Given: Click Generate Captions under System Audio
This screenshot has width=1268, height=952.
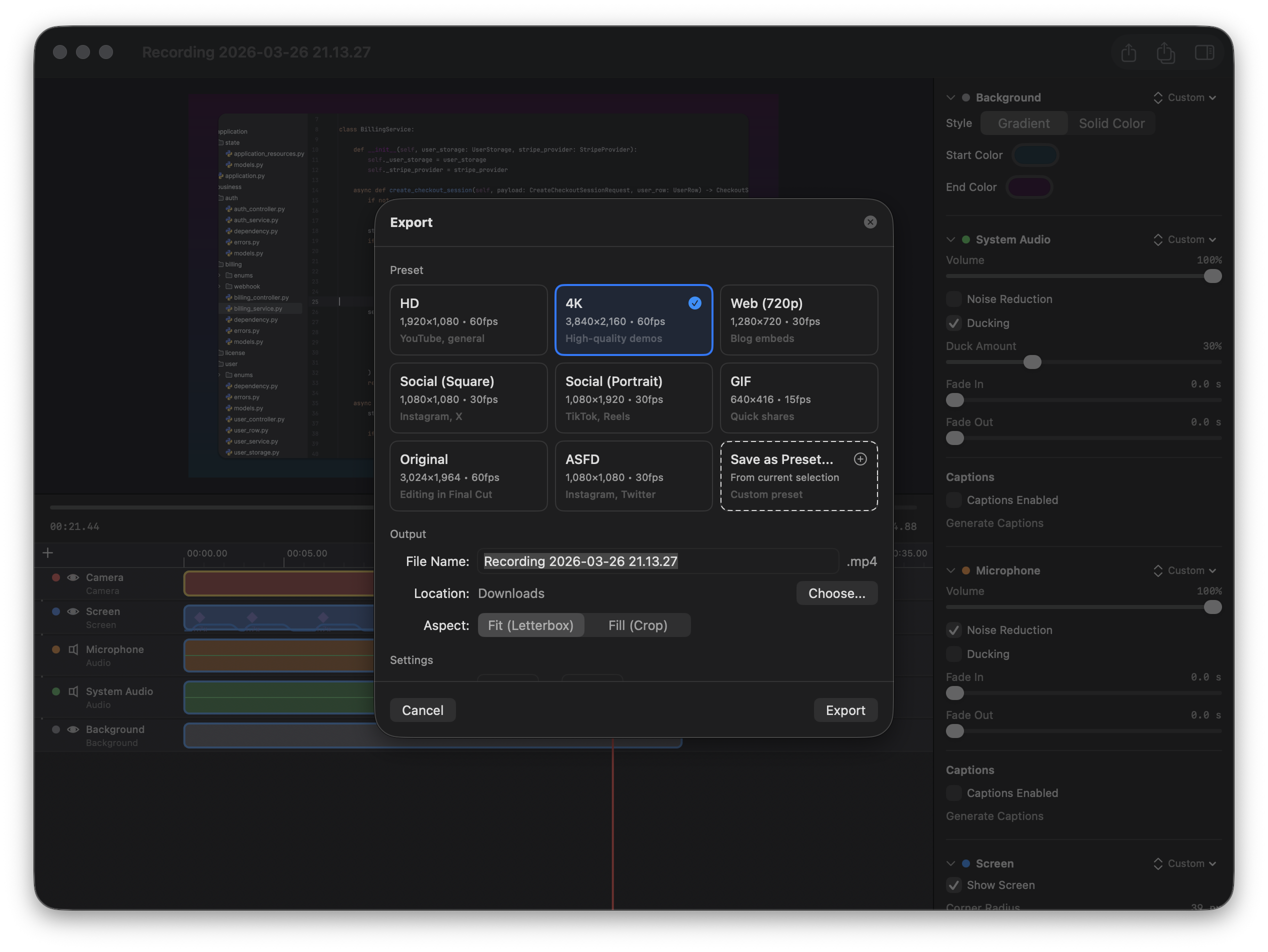Looking at the screenshot, I should (x=994, y=522).
